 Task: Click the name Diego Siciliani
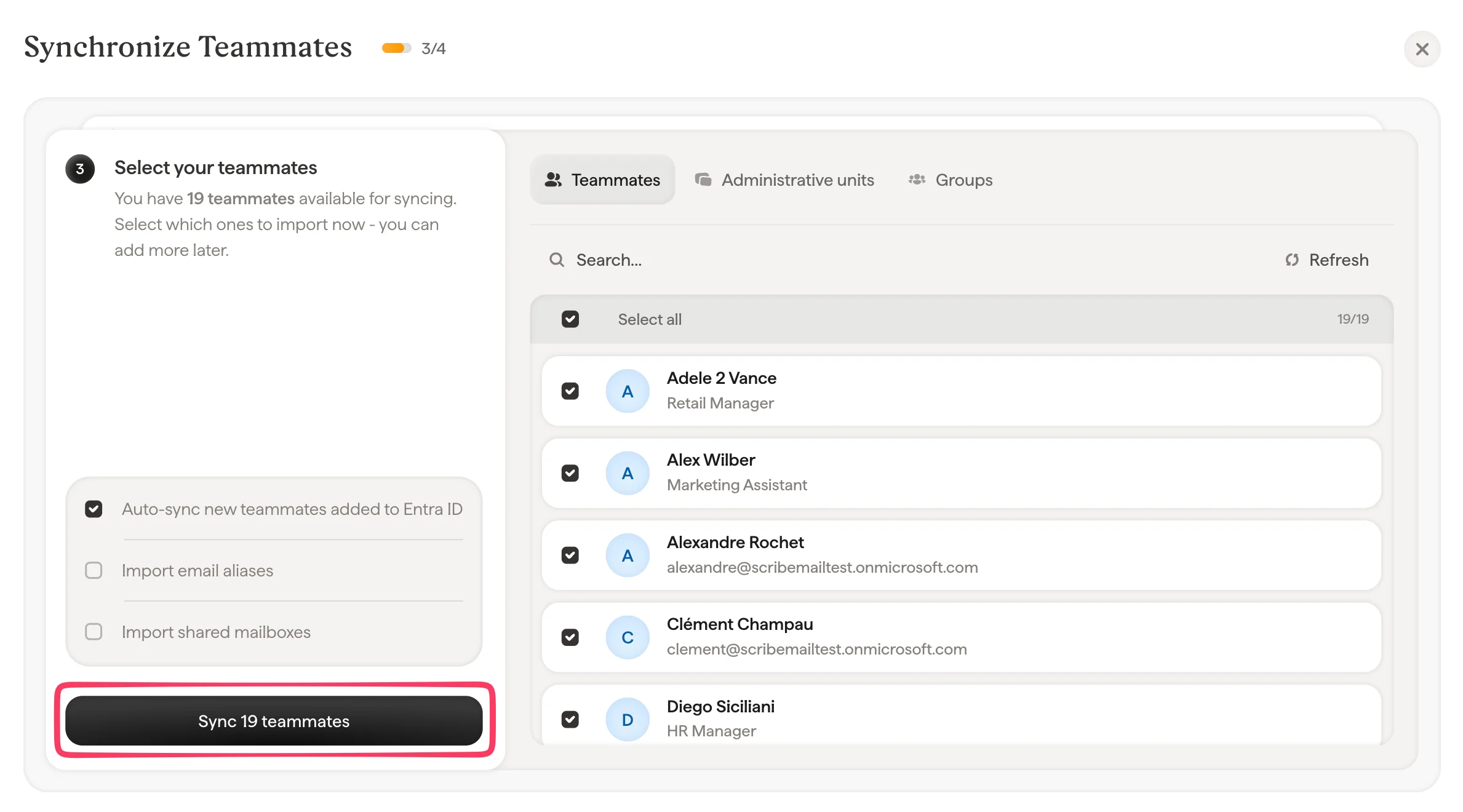[720, 707]
